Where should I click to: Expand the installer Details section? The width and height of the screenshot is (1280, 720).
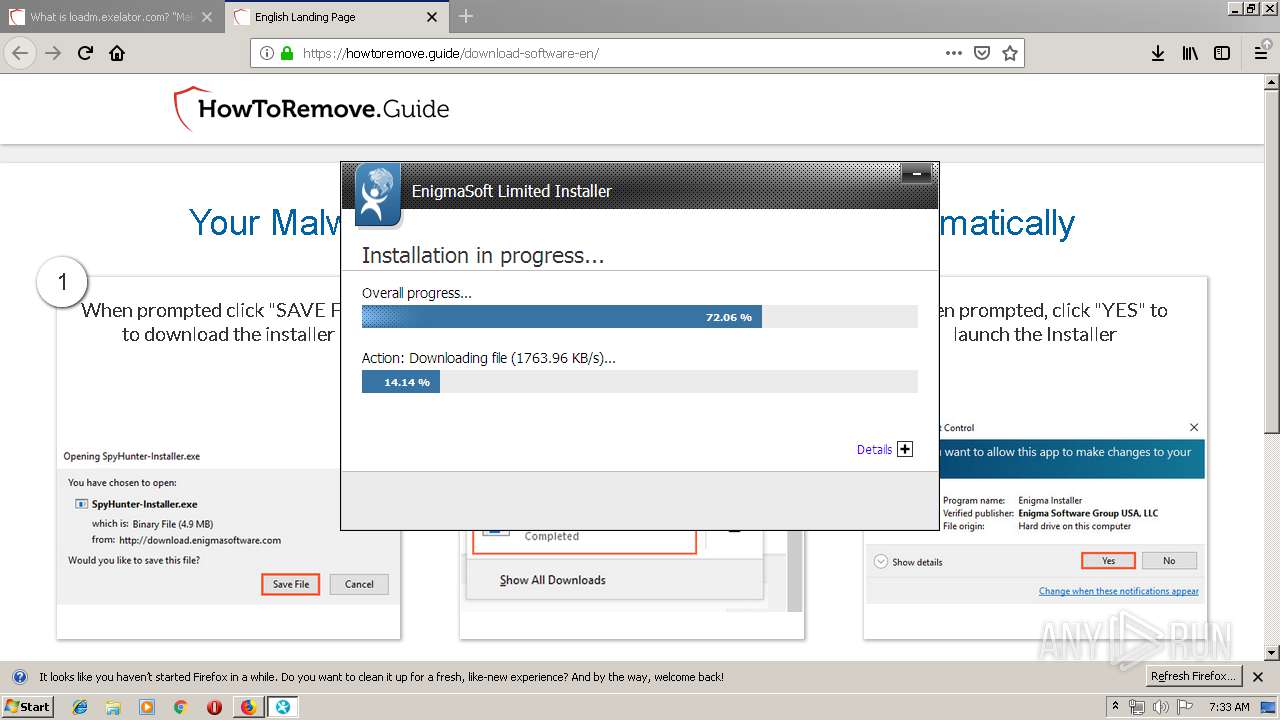pos(905,449)
